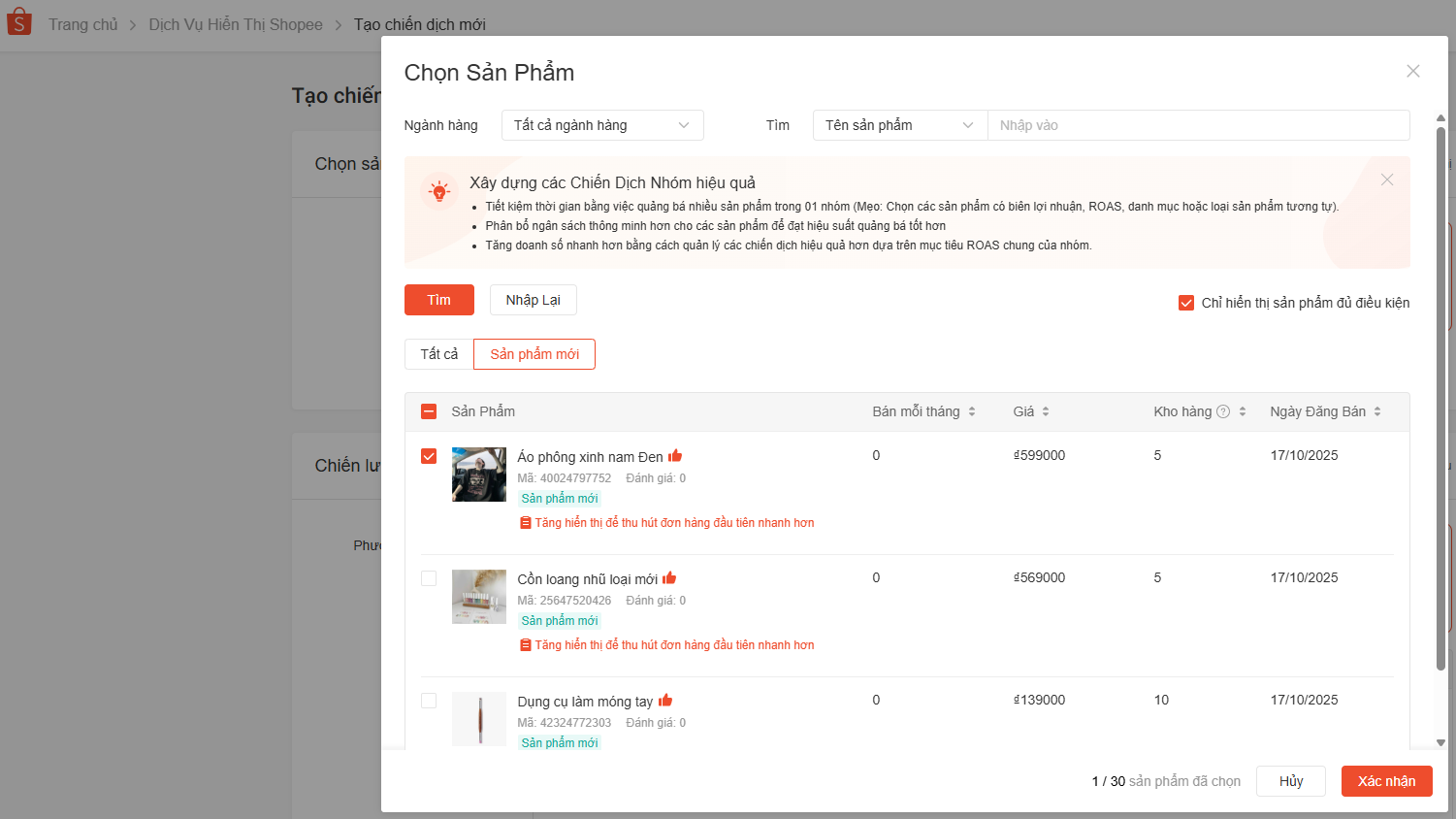Open the Tất cả ngành hàng dropdown
1456x819 pixels.
click(601, 125)
